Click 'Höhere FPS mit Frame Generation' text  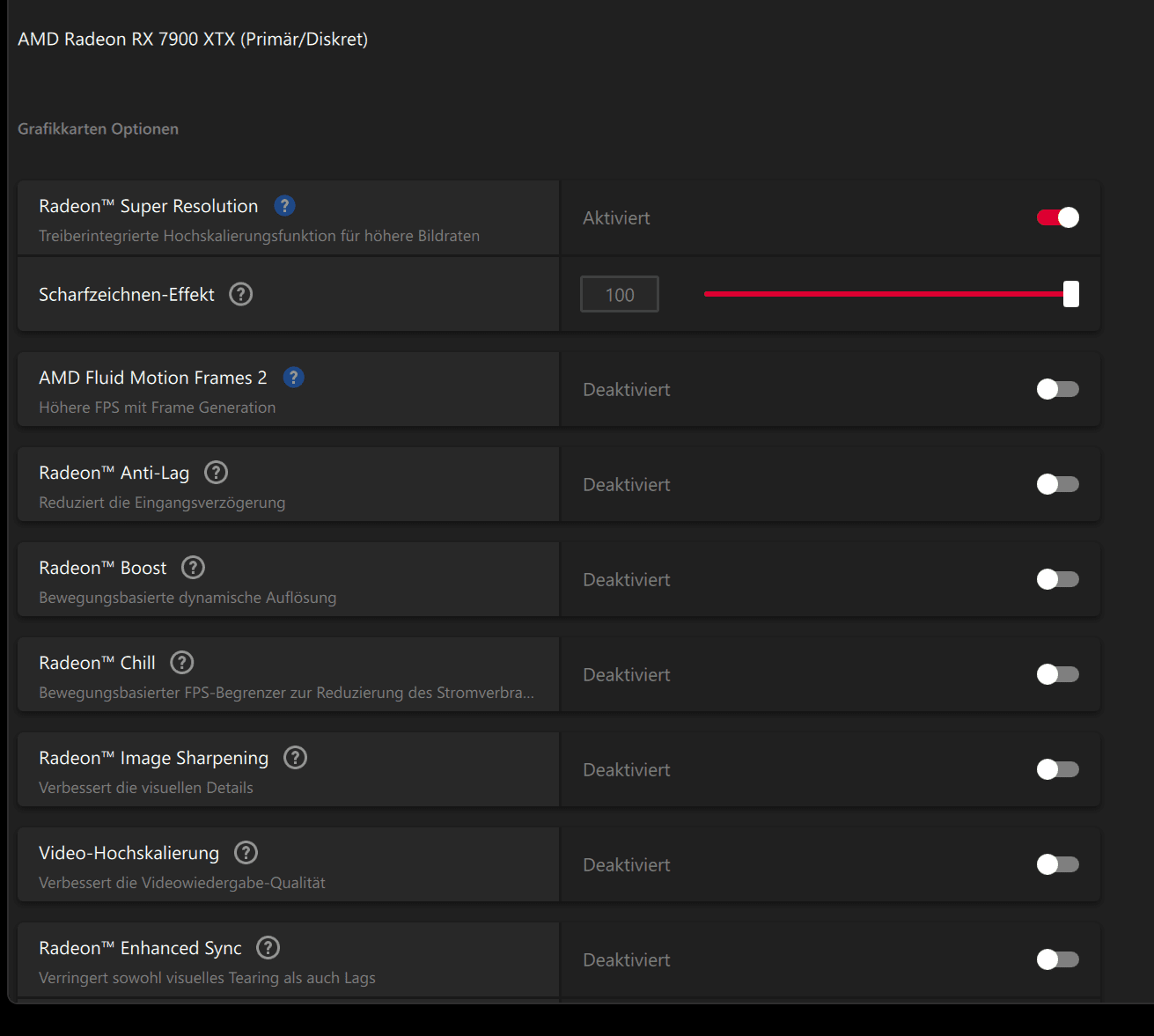coord(158,408)
